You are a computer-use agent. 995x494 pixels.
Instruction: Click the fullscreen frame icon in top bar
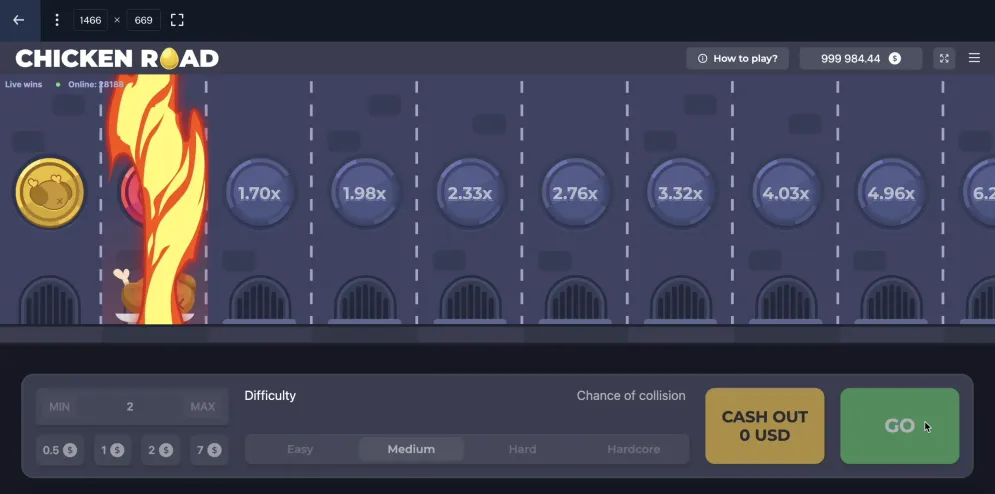177,20
